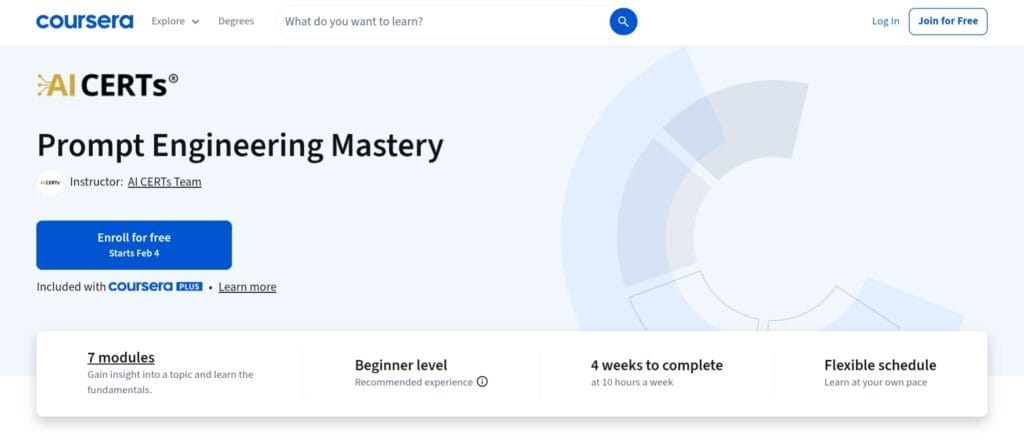
Task: Click the 'Learn at your own pace' text
Action: tap(875, 382)
